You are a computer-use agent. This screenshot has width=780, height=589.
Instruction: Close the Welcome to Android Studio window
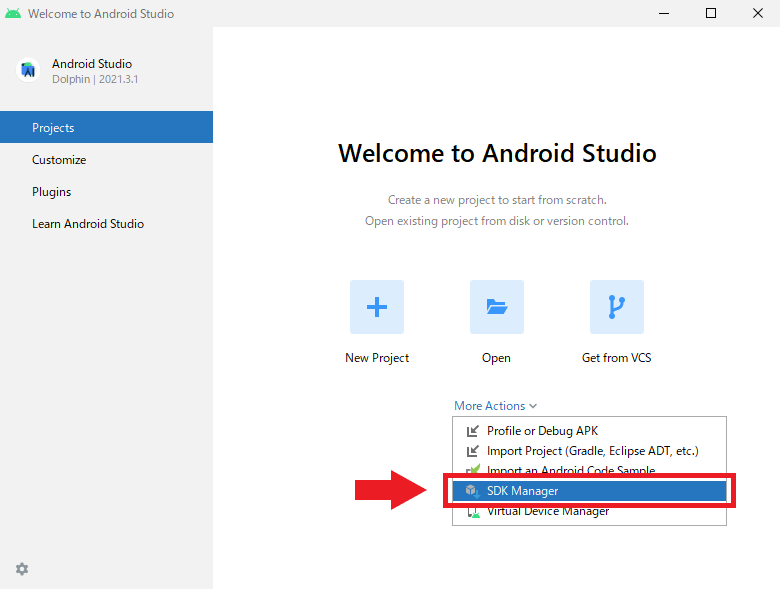tap(758, 13)
